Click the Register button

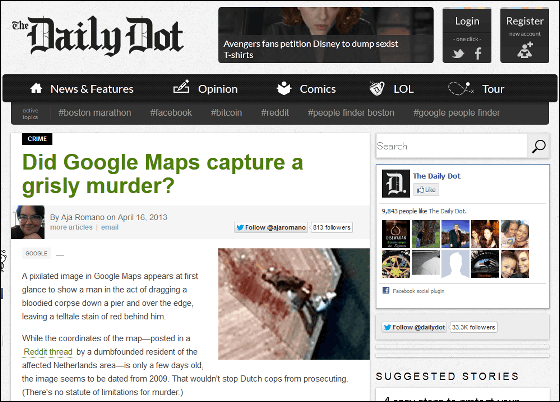524,21
